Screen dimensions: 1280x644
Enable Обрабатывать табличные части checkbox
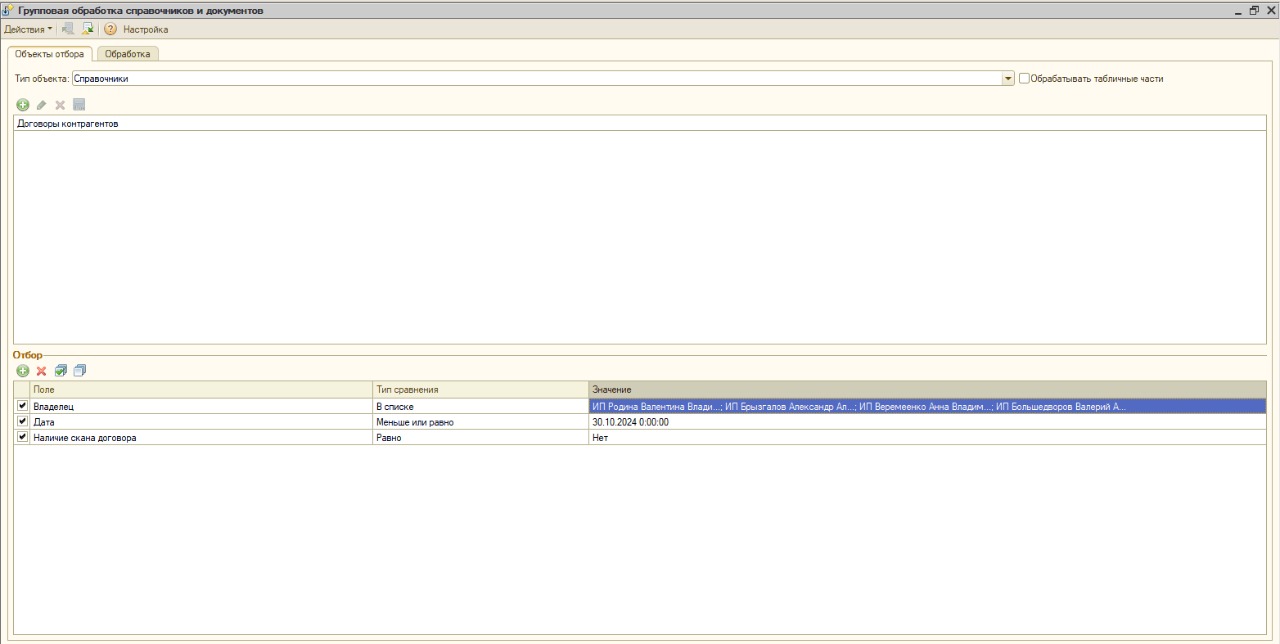point(1024,78)
